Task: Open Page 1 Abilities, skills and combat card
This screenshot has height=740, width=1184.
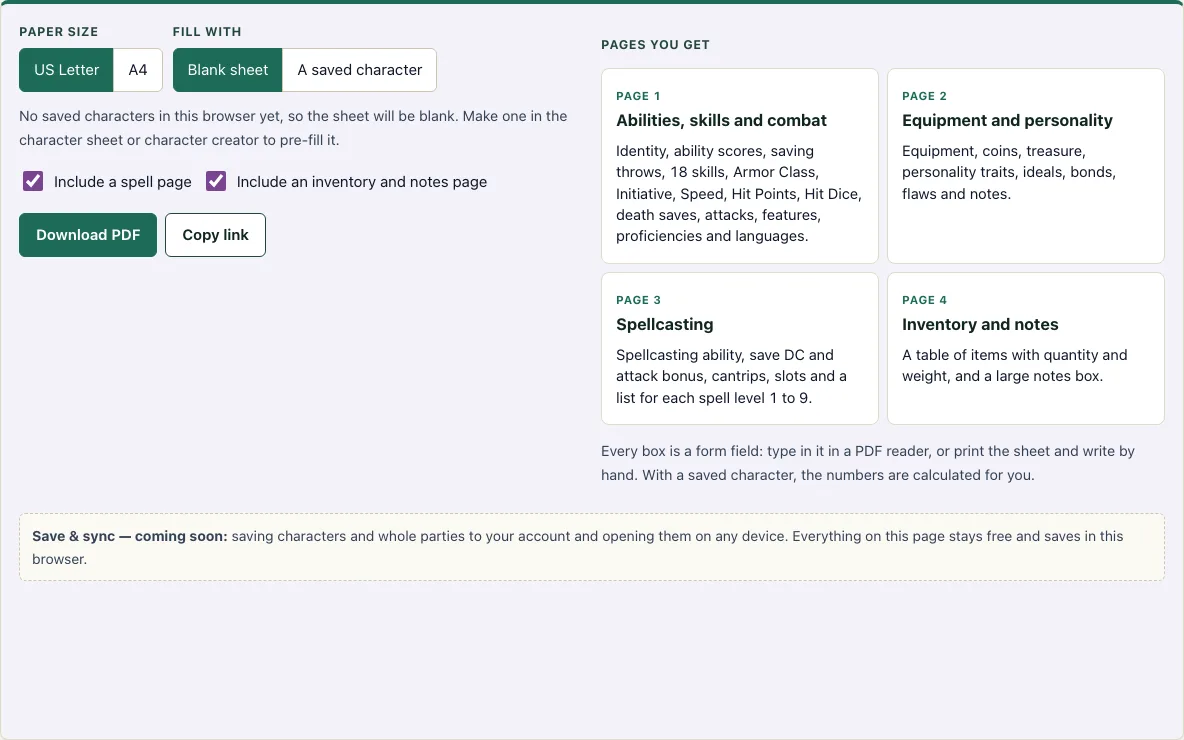Action: [740, 166]
